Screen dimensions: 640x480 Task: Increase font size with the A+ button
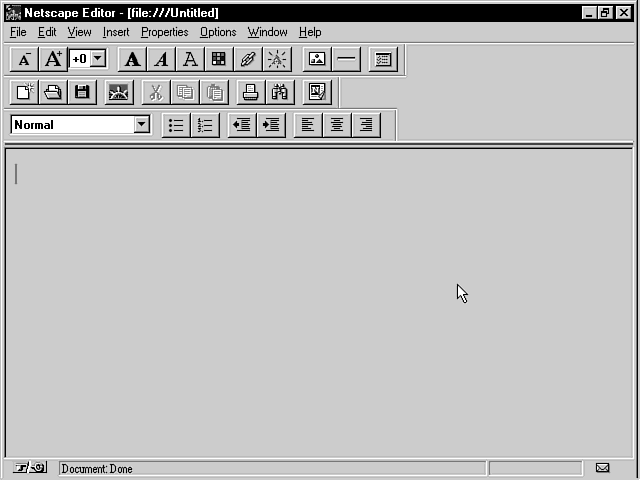click(x=53, y=60)
